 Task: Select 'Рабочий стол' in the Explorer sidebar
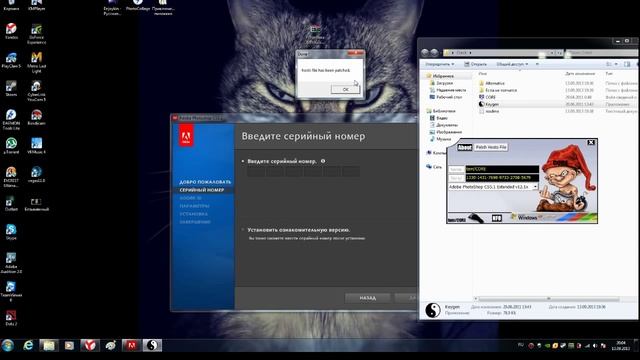click(x=449, y=97)
